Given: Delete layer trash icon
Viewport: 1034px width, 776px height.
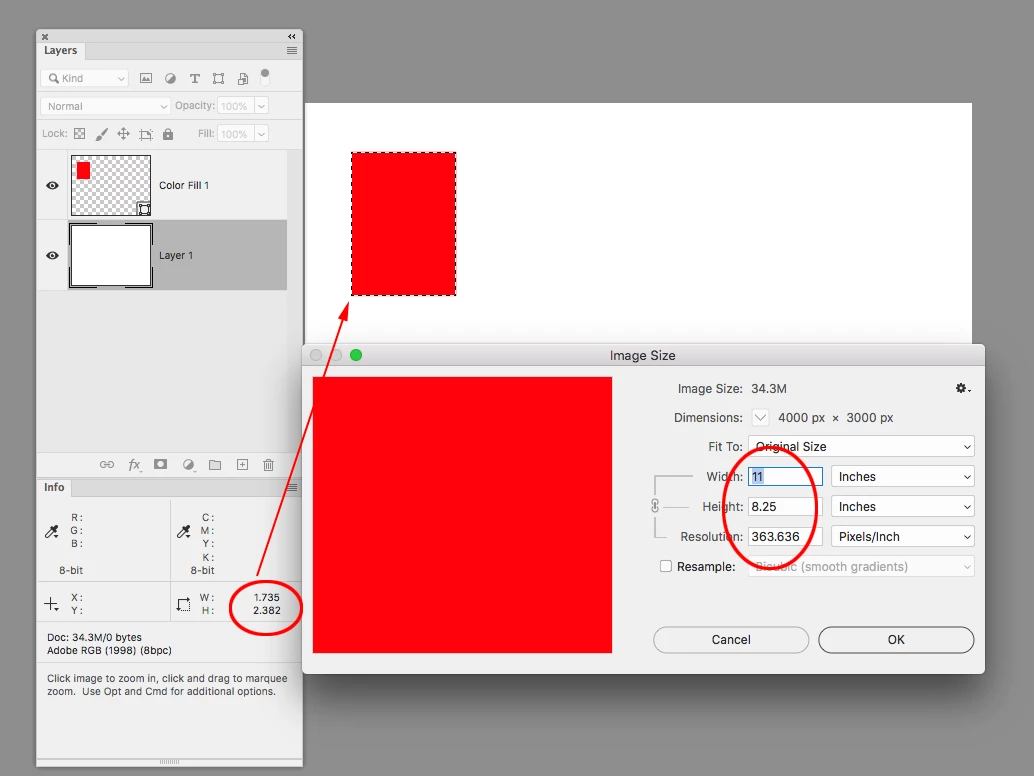Looking at the screenshot, I should (268, 465).
